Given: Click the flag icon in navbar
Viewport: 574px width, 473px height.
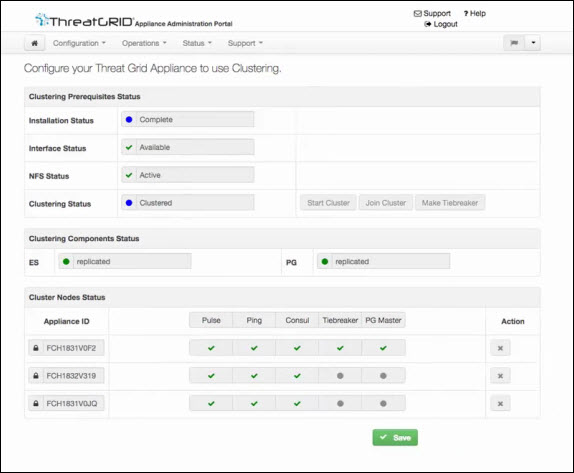Looking at the screenshot, I should click(x=514, y=43).
